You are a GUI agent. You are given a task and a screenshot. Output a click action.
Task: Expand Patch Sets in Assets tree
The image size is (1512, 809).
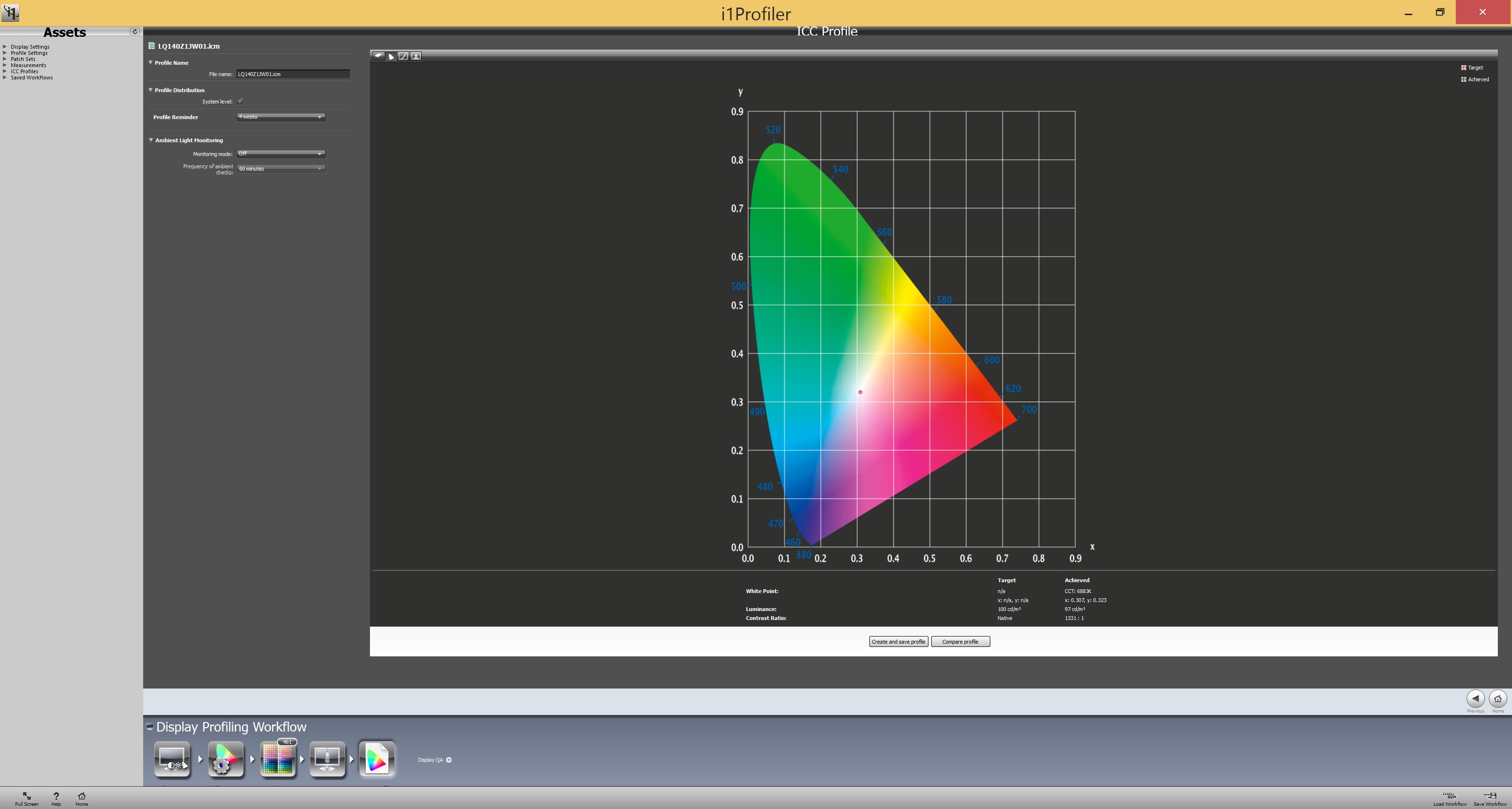point(5,59)
